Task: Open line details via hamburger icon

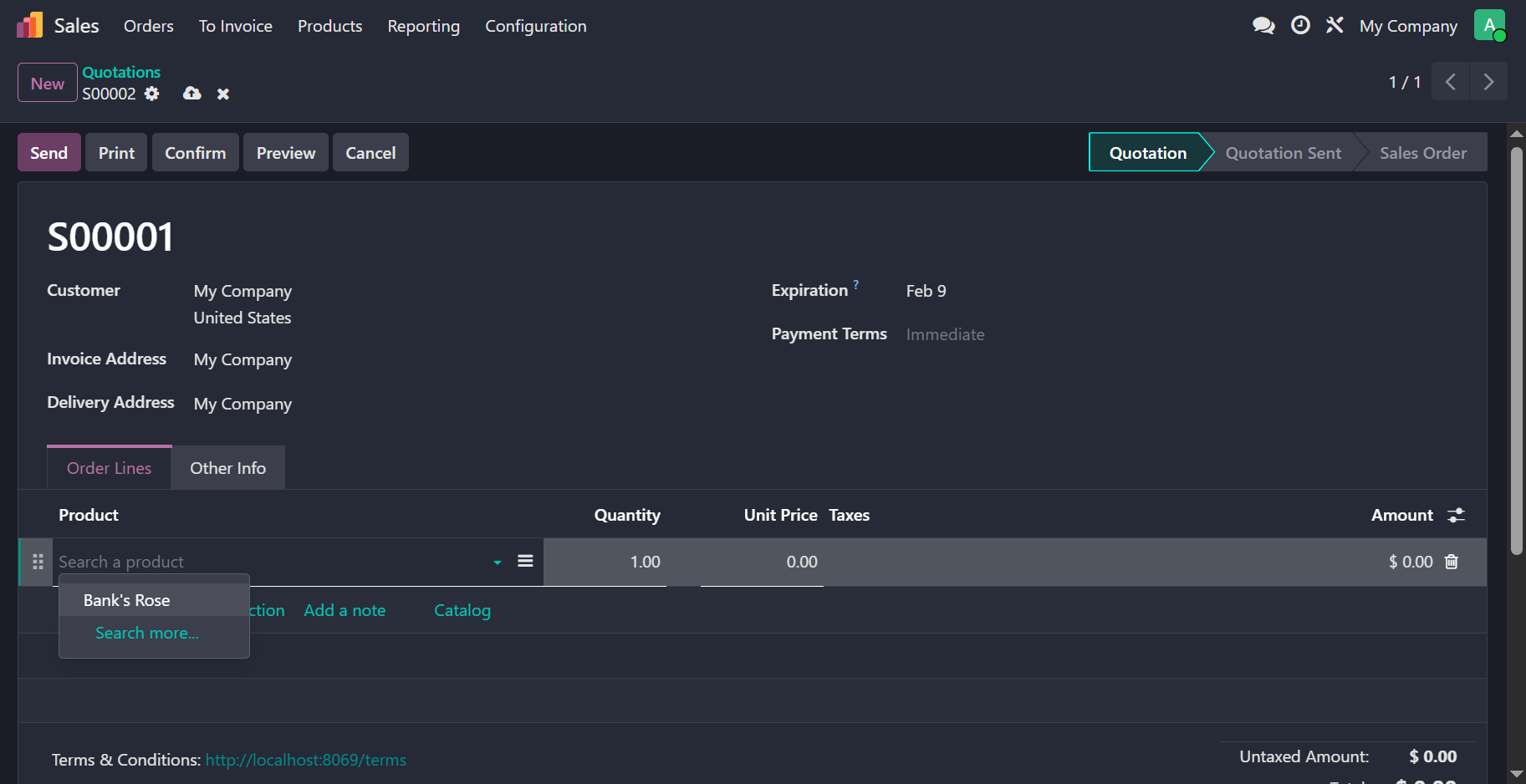Action: pyautogui.click(x=525, y=561)
